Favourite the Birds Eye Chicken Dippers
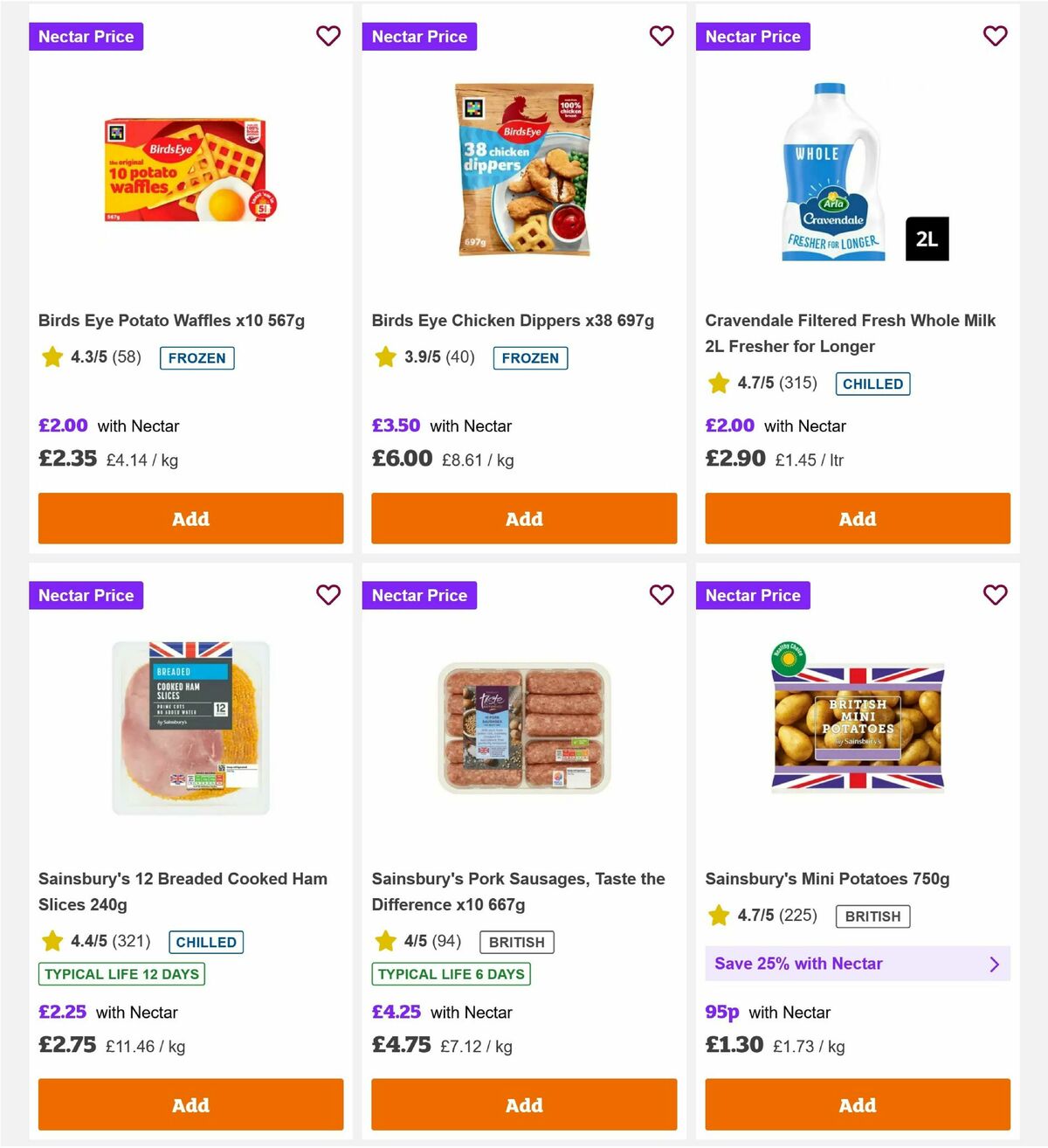This screenshot has width=1048, height=1148. pos(662,36)
